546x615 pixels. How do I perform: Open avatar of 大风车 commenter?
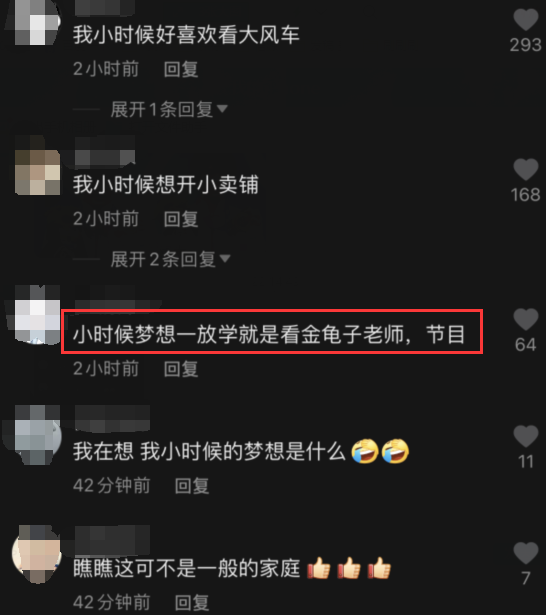[37, 22]
